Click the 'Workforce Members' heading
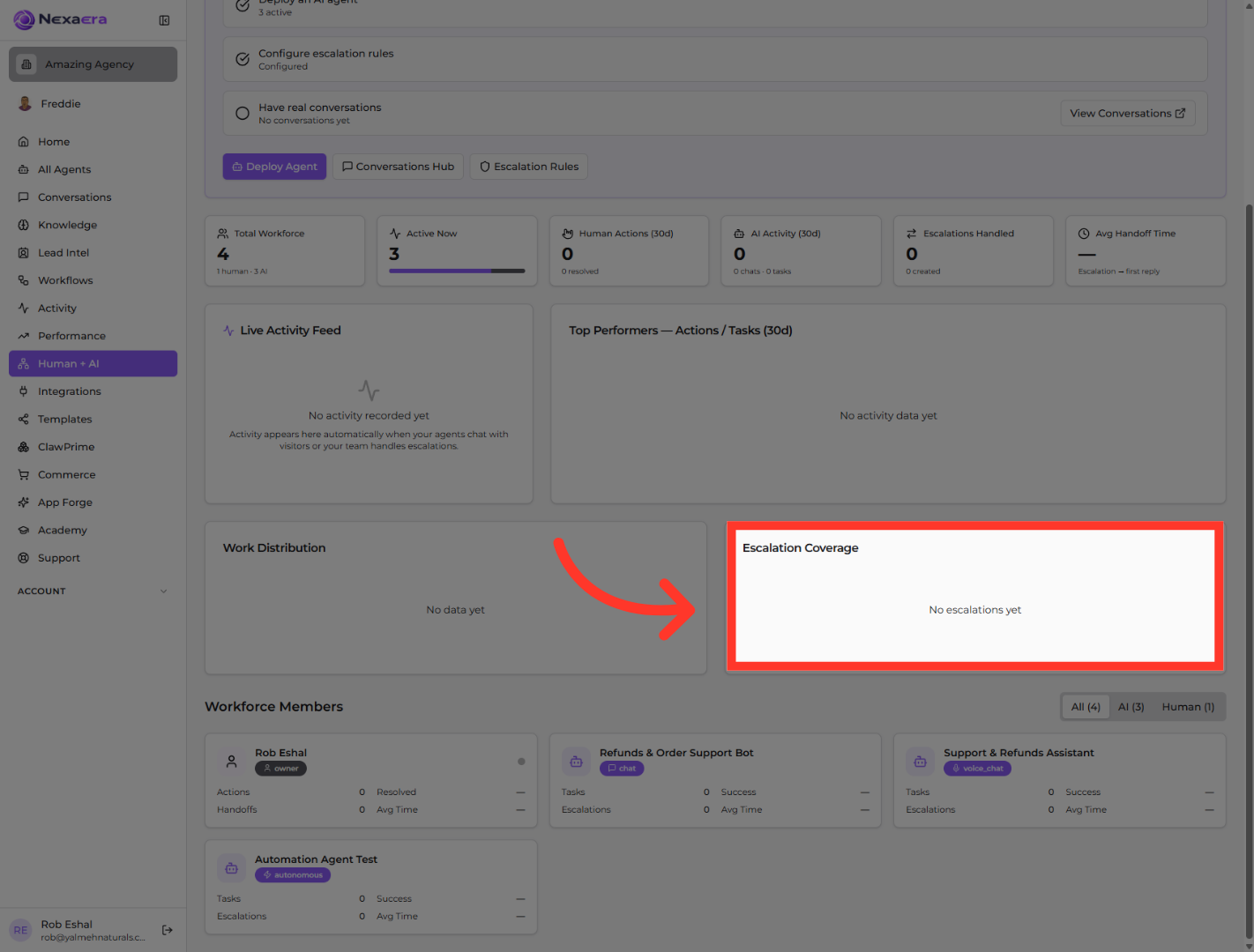The image size is (1254, 952). (x=274, y=707)
